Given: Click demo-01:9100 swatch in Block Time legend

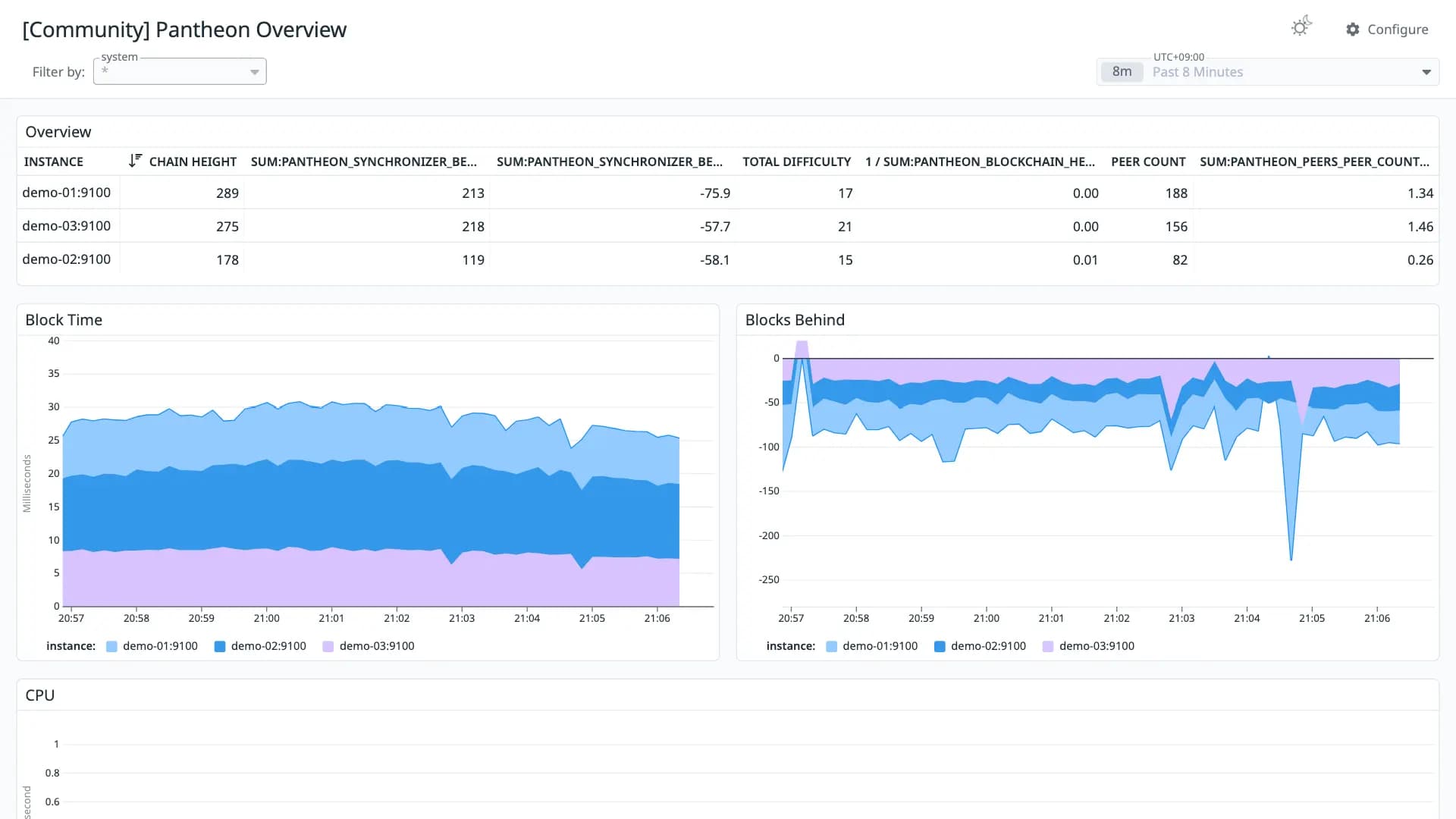Looking at the screenshot, I should click(x=111, y=647).
